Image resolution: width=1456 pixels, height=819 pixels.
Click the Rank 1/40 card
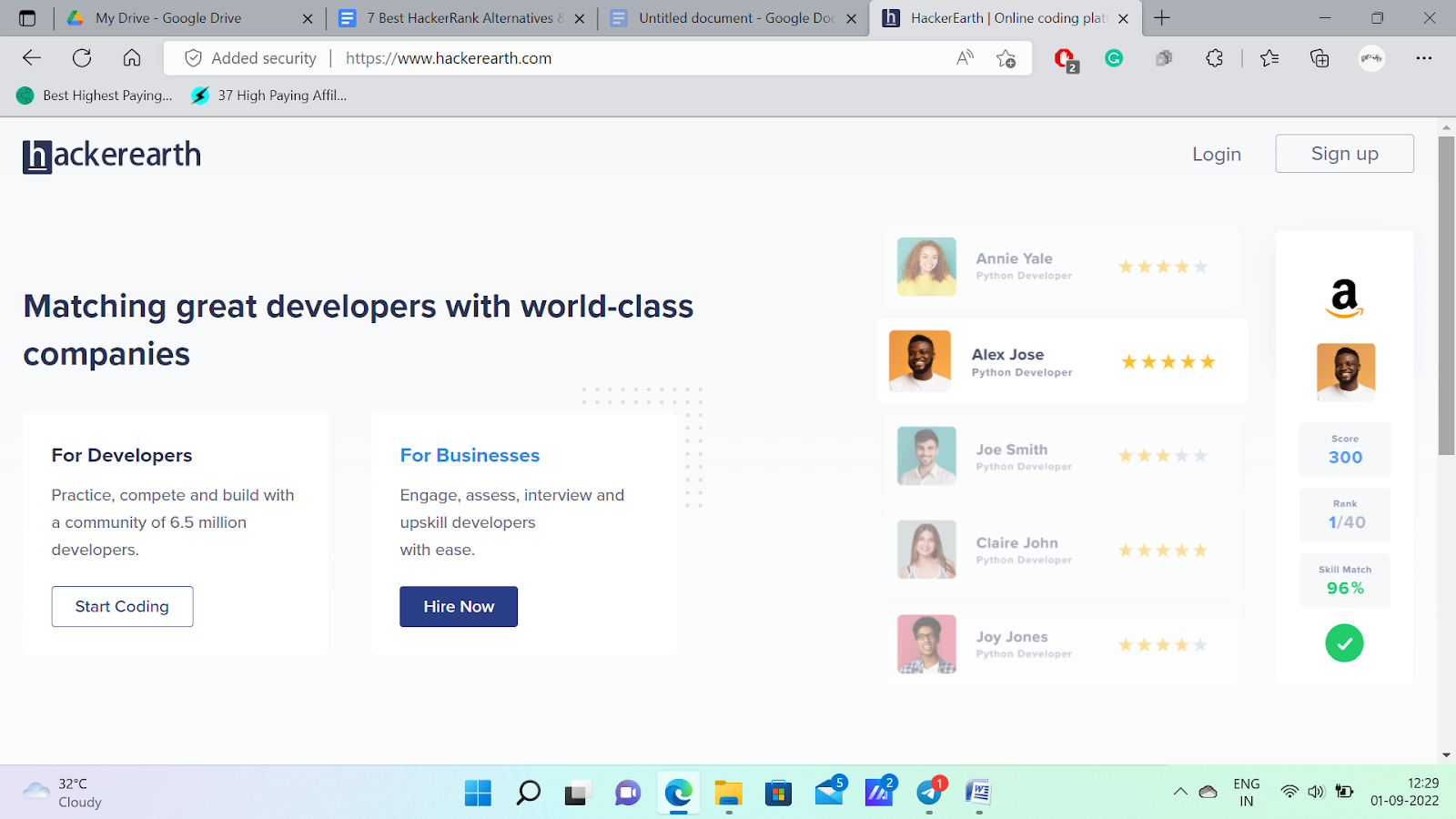pyautogui.click(x=1345, y=515)
